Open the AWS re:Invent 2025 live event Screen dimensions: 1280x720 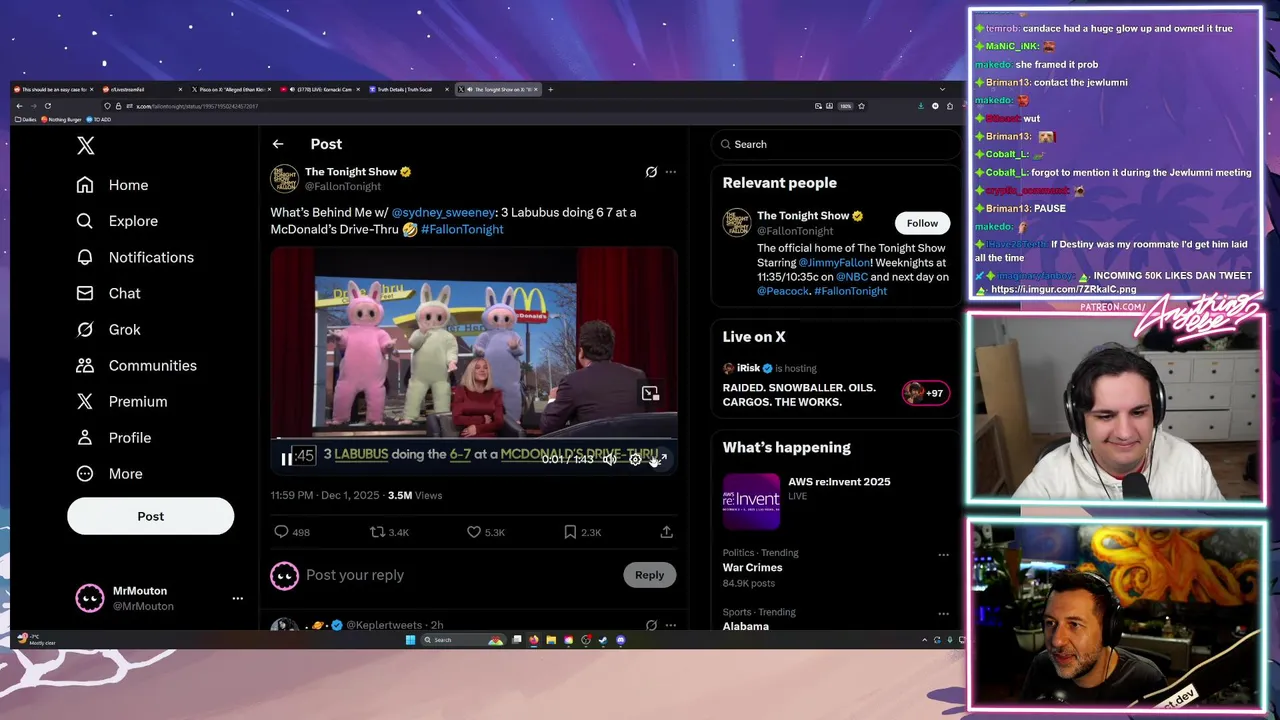click(x=835, y=501)
